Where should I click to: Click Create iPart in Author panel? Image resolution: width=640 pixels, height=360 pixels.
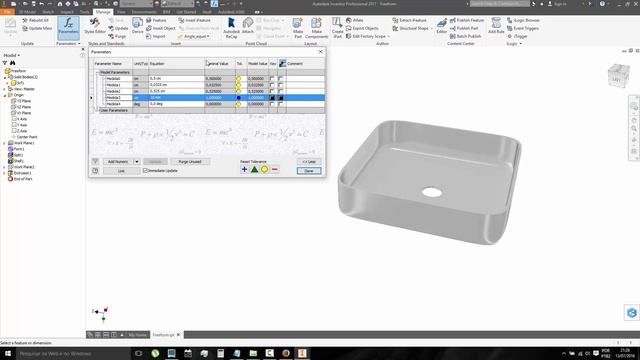pyautogui.click(x=337, y=28)
